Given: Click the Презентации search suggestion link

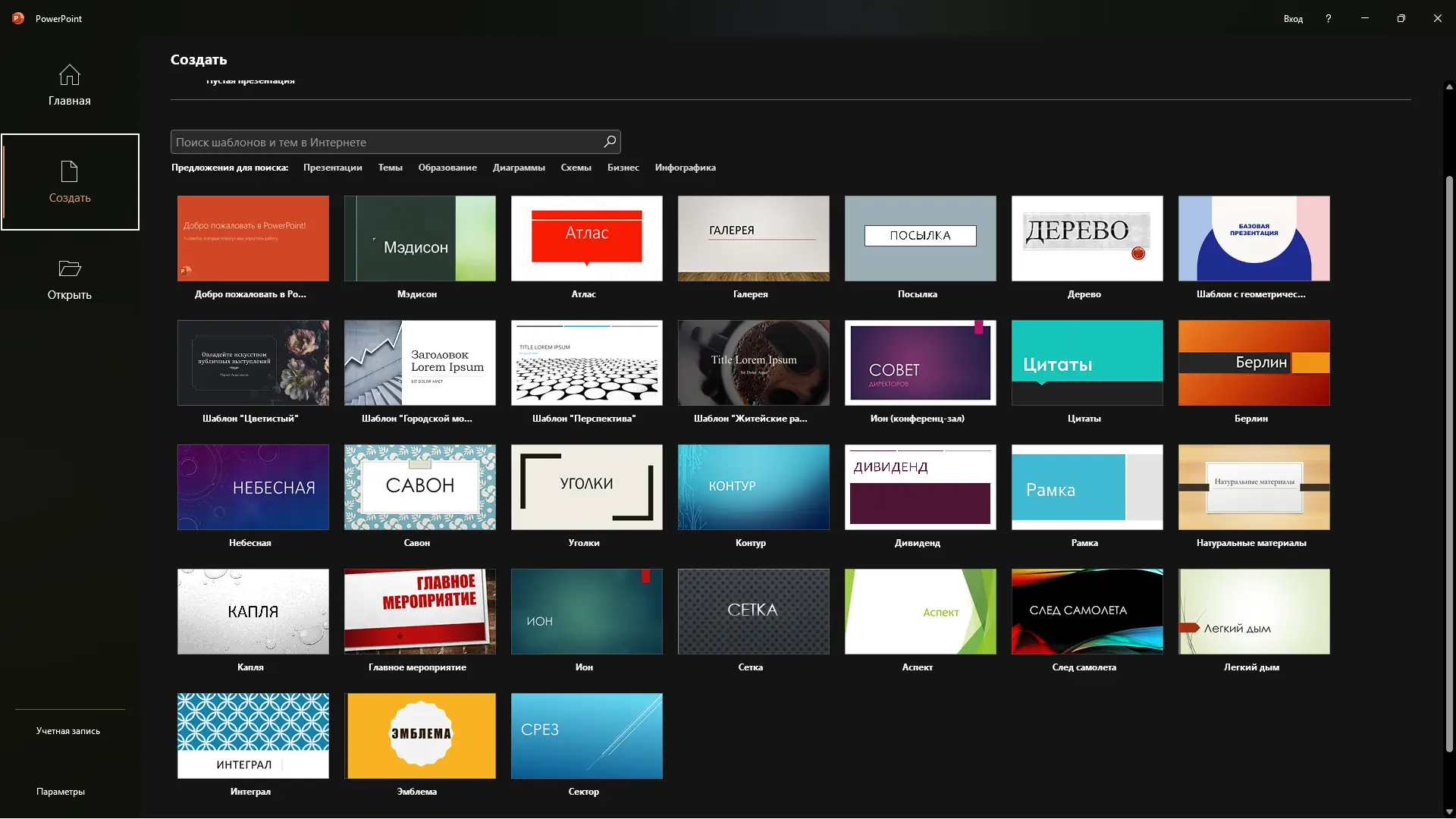Looking at the screenshot, I should click(x=332, y=168).
